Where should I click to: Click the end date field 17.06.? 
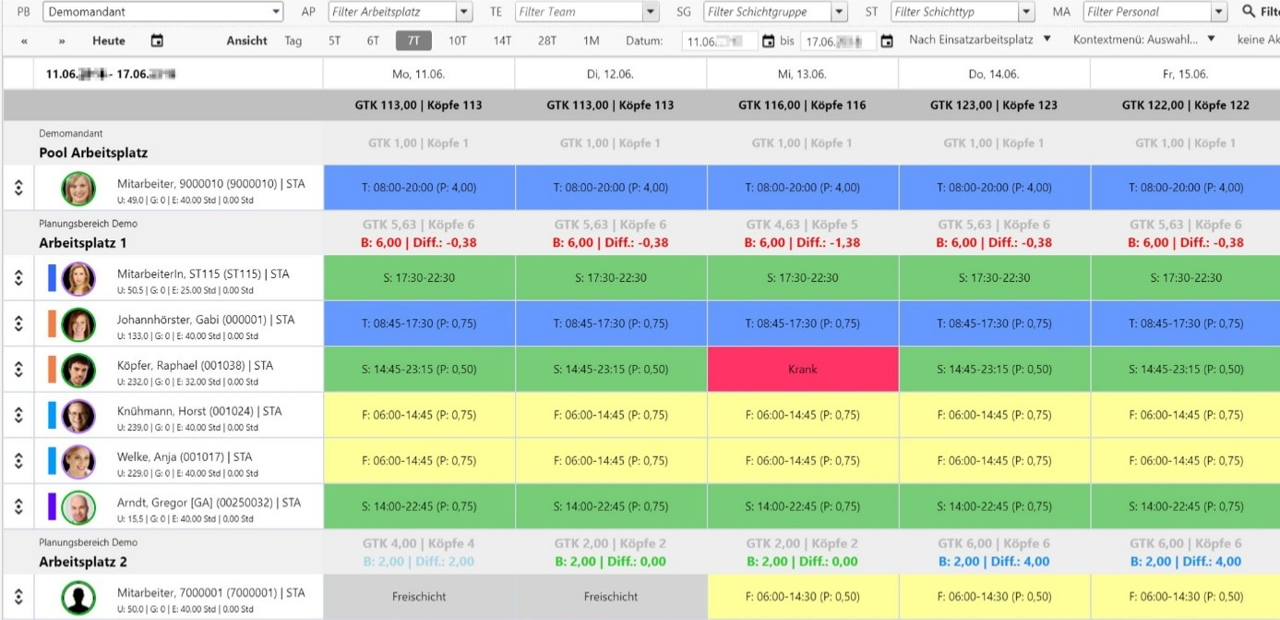[x=838, y=42]
